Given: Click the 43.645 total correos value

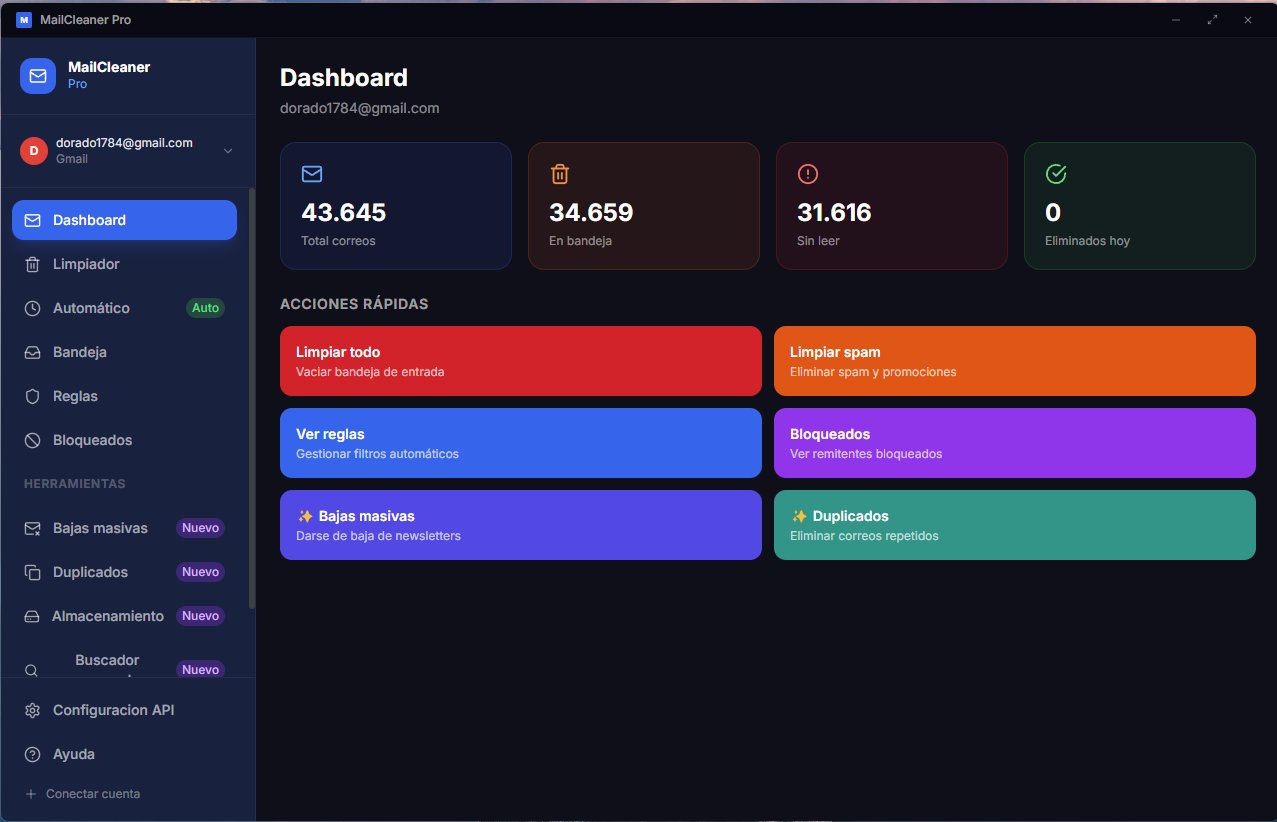Looking at the screenshot, I should [x=344, y=212].
